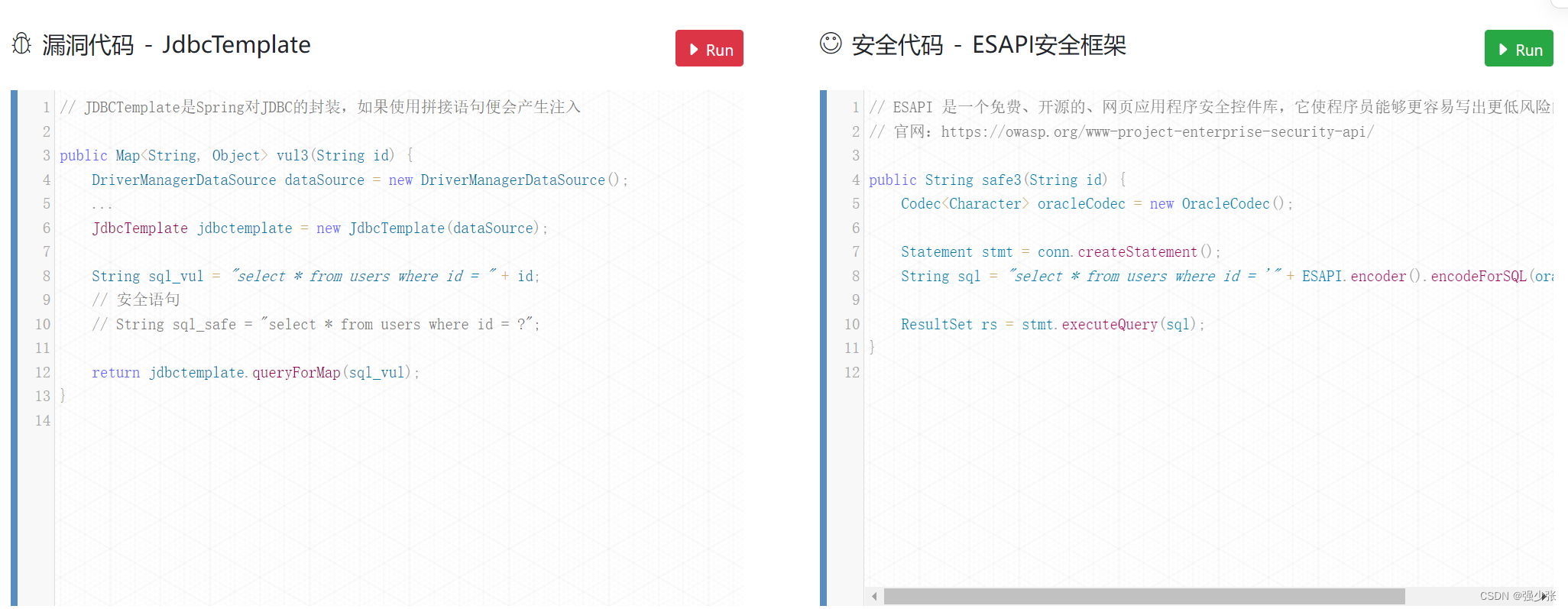Click the Statement stmt = conn.createStatement line
Image resolution: width=1568 pixels, height=609 pixels.
tap(1061, 251)
